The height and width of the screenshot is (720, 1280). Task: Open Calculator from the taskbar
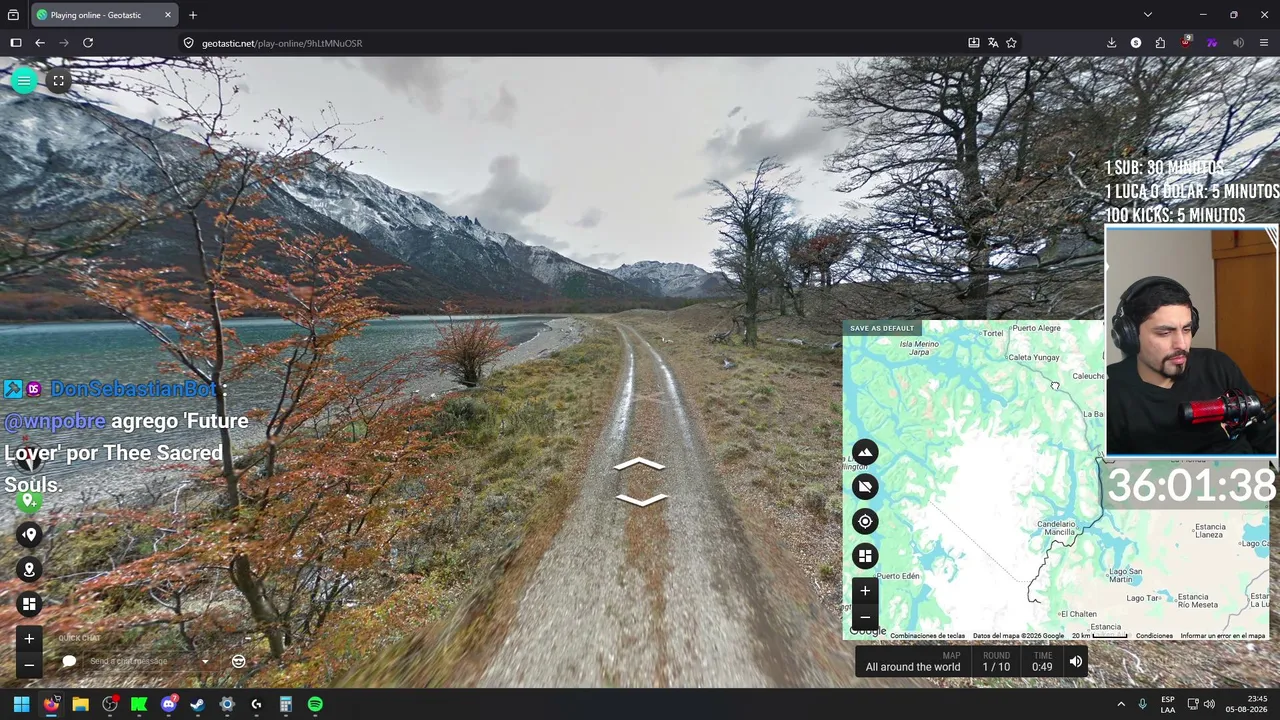[x=286, y=704]
